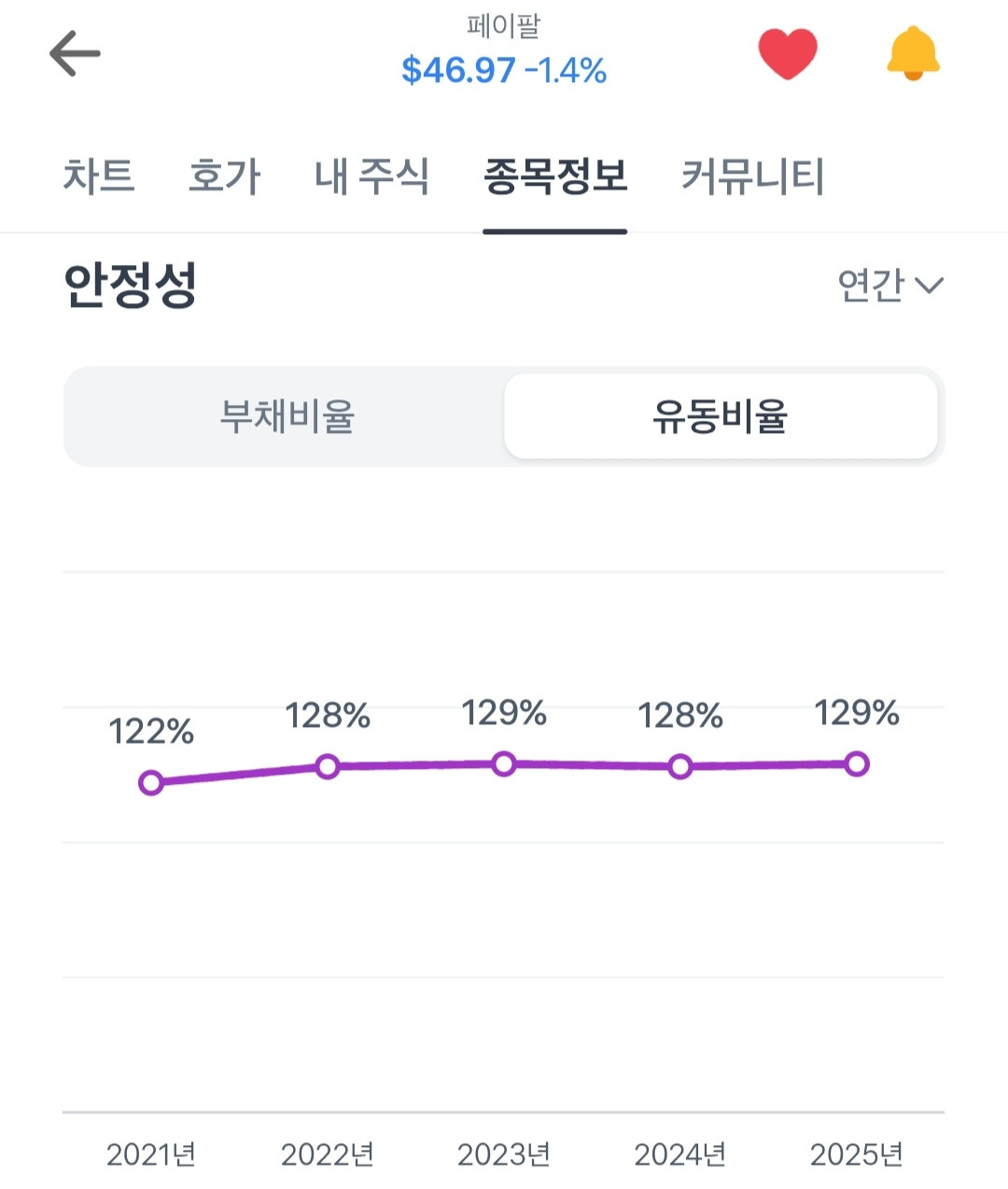Screen dimensions: 1008x1189
Task: Switch to 부채비율 segment
Action: point(287,416)
